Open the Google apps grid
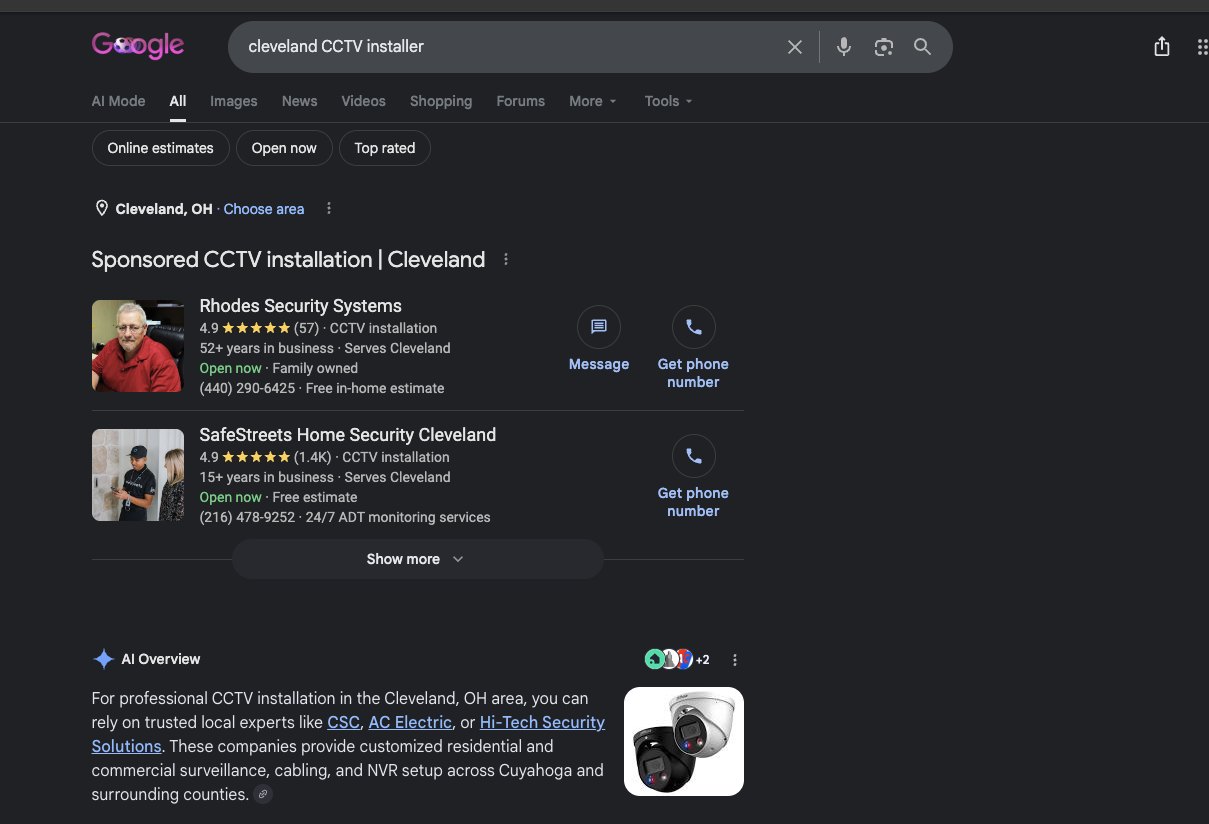 pos(1201,47)
